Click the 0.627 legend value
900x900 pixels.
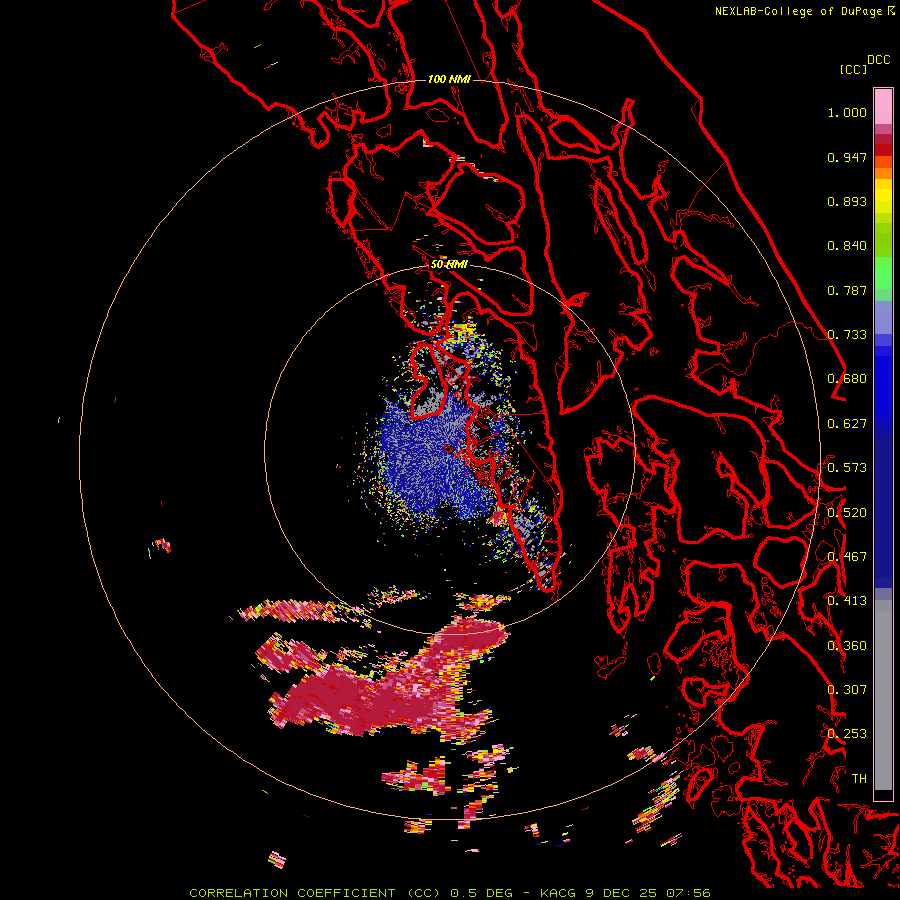[847, 424]
